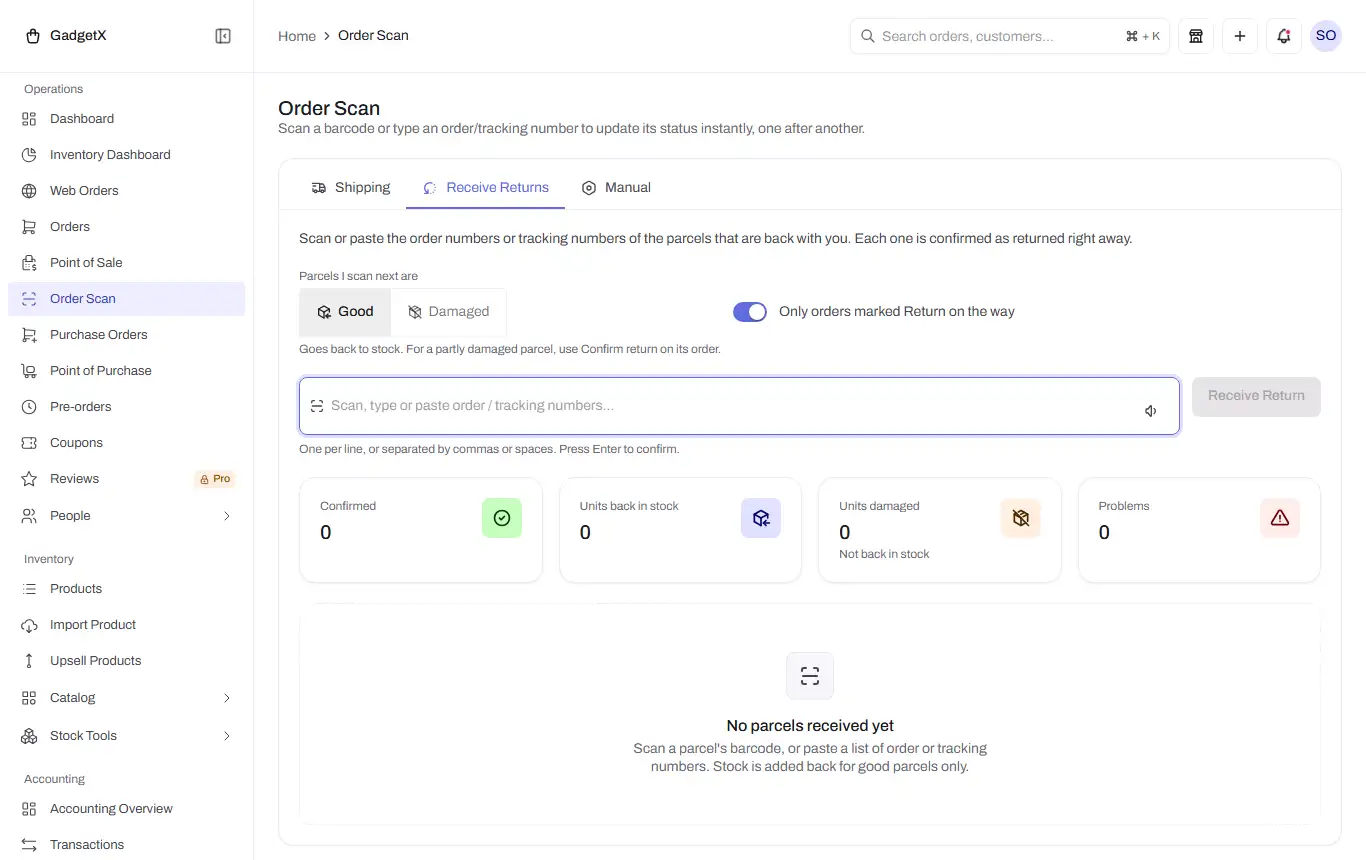Focus the scan order/tracking numbers field
Viewport: 1366px width, 860px height.
tap(739, 406)
